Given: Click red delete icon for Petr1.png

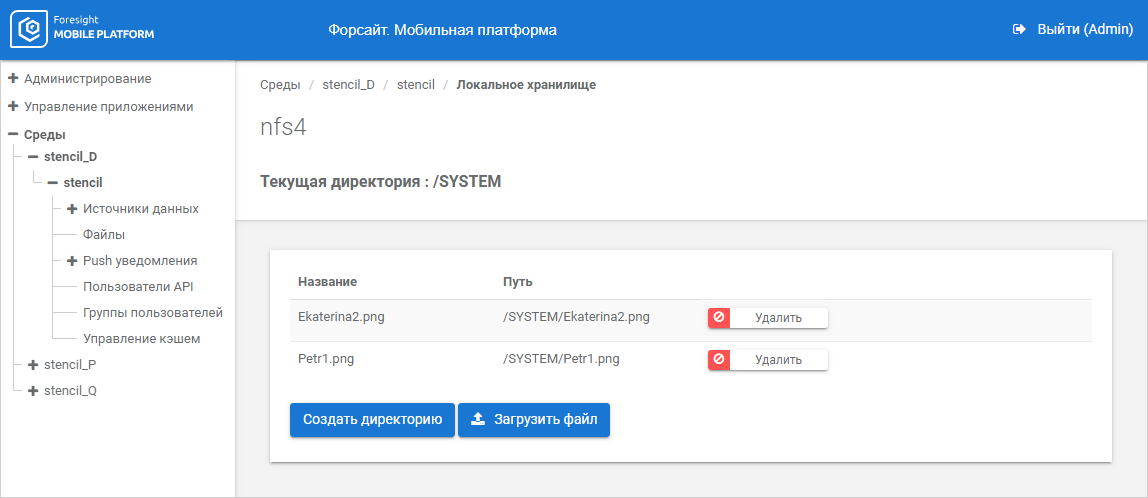Looking at the screenshot, I should pos(719,359).
